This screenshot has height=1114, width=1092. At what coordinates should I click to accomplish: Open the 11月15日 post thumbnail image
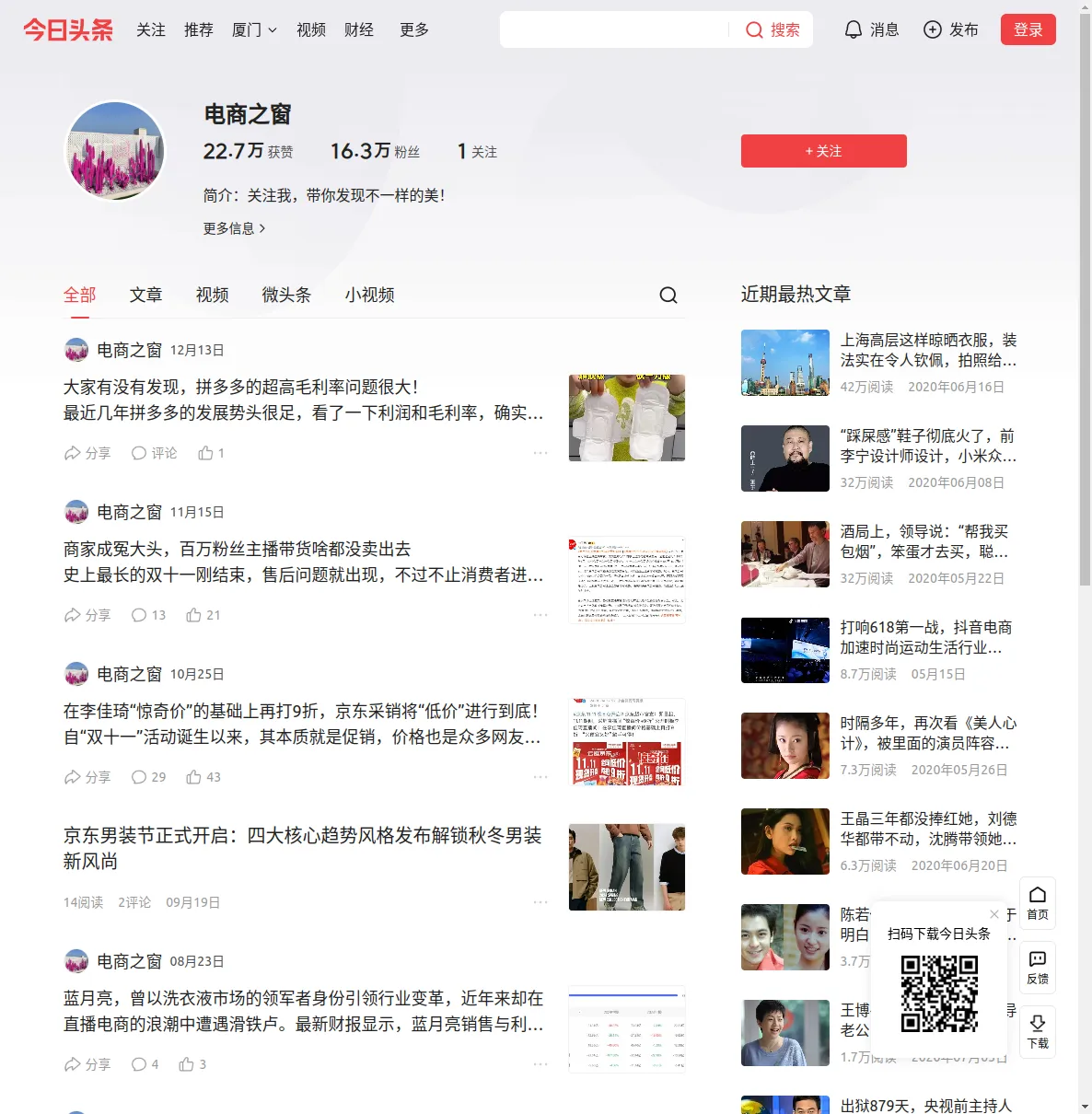pyautogui.click(x=627, y=580)
